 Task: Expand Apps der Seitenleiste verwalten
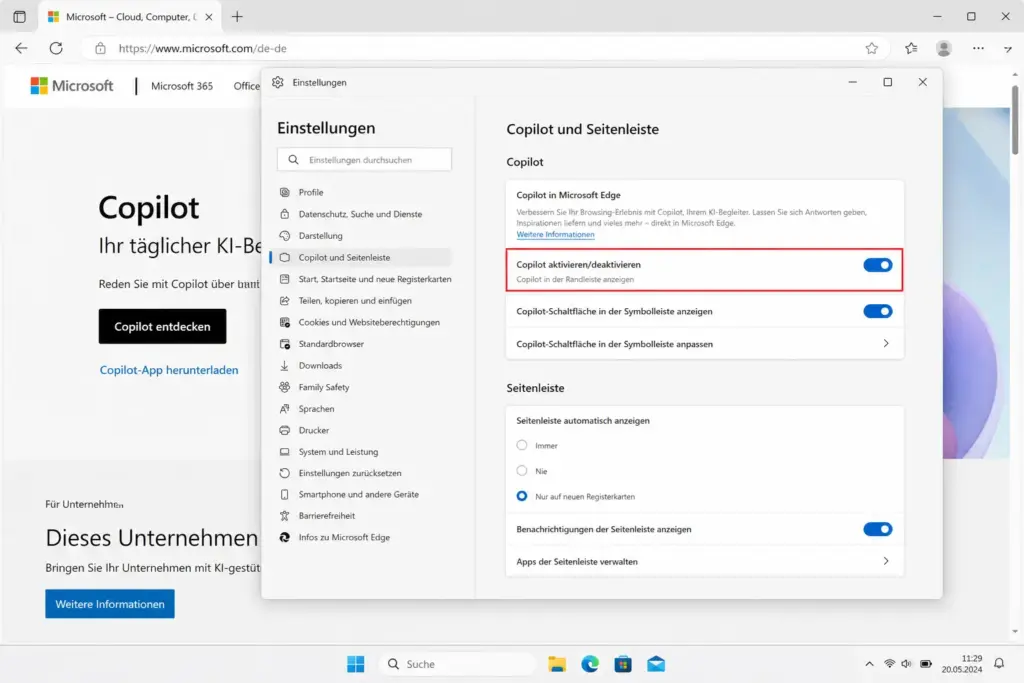coord(705,562)
